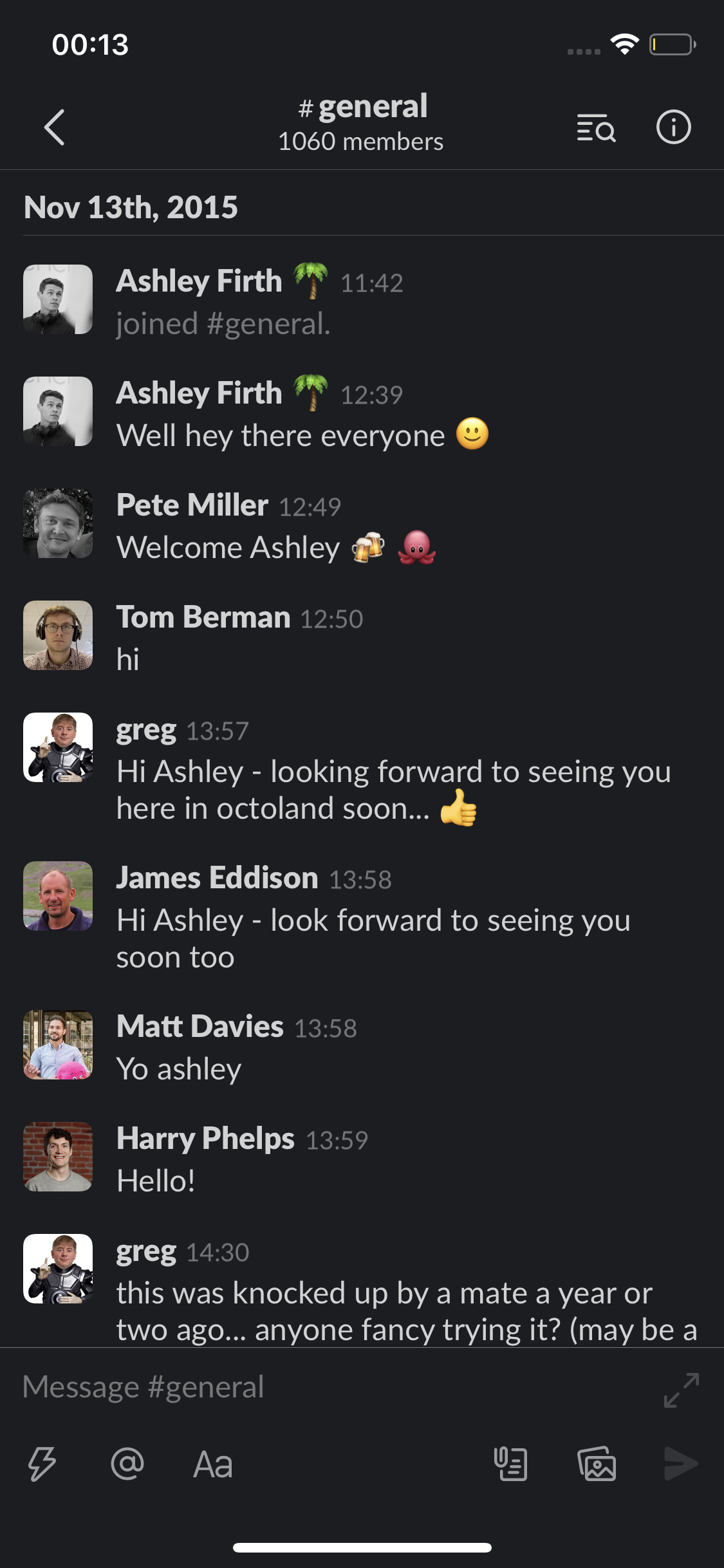Tap the attach file clip icon
This screenshot has width=724, height=1568.
[x=511, y=1464]
